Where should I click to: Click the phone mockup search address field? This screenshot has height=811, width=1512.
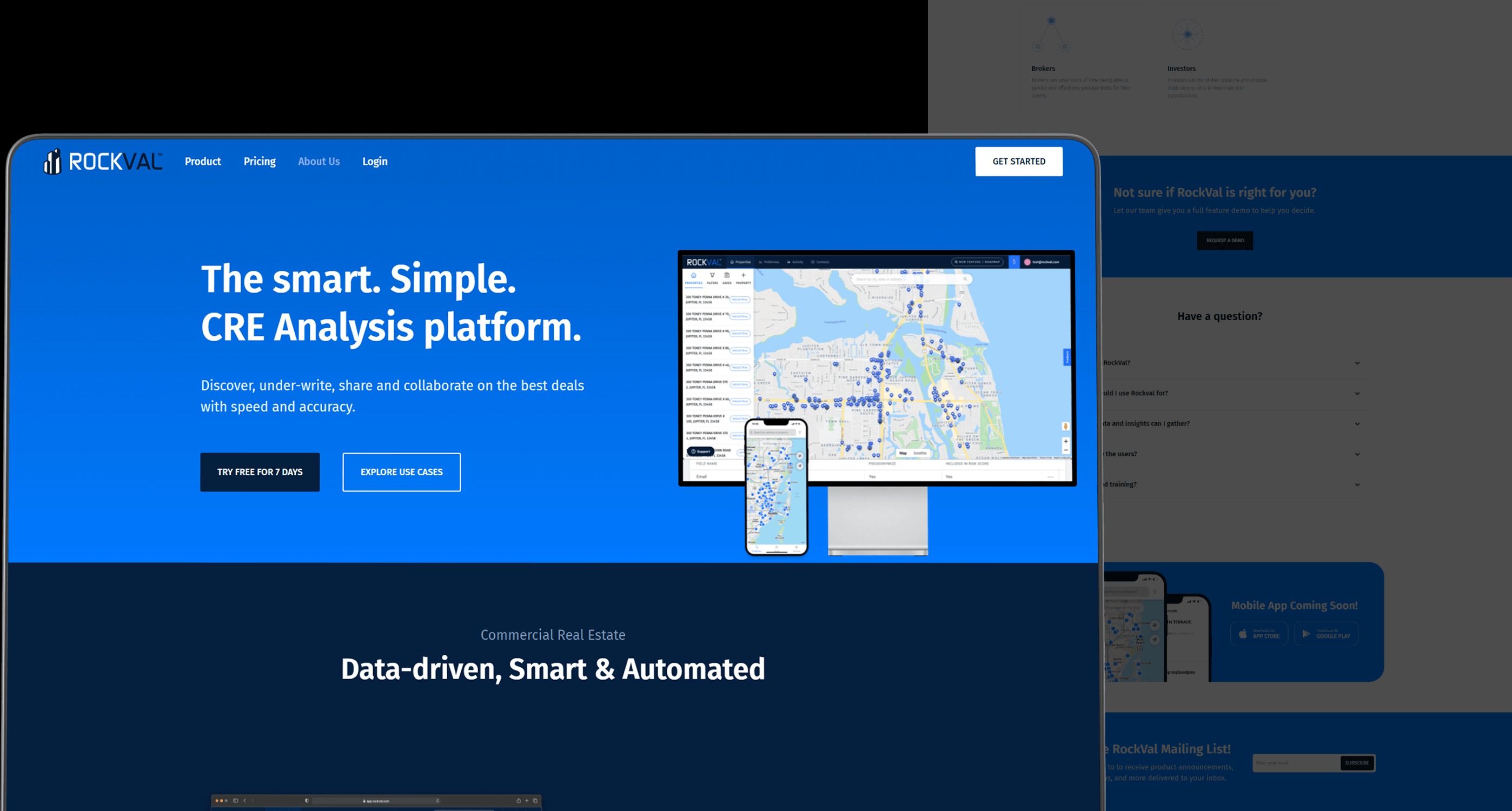(773, 433)
